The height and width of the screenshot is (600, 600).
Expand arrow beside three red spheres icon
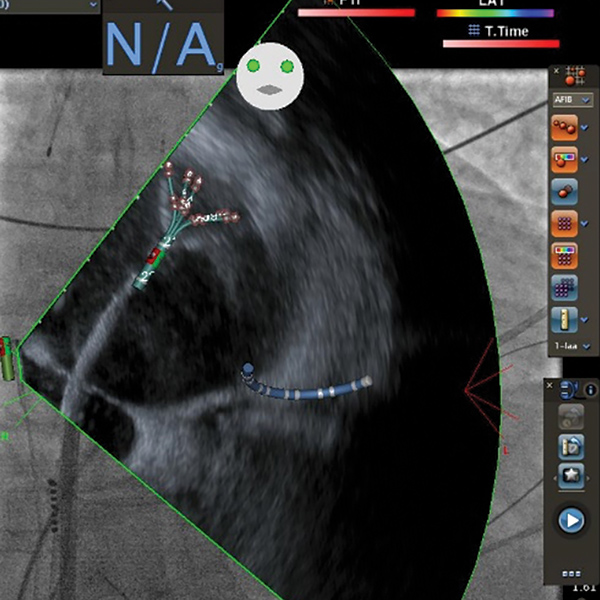pos(585,129)
